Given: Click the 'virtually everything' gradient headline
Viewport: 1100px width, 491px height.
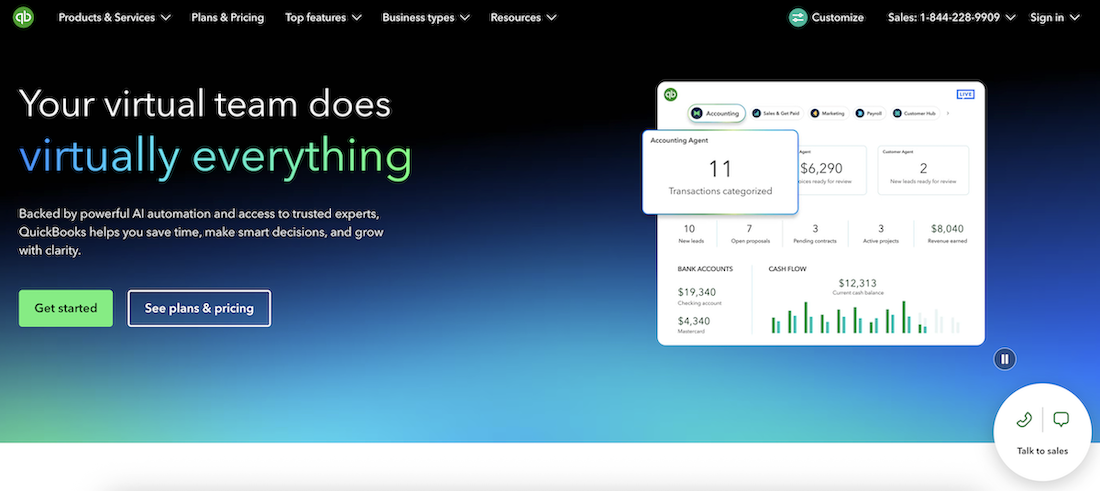Looking at the screenshot, I should pos(215,157).
